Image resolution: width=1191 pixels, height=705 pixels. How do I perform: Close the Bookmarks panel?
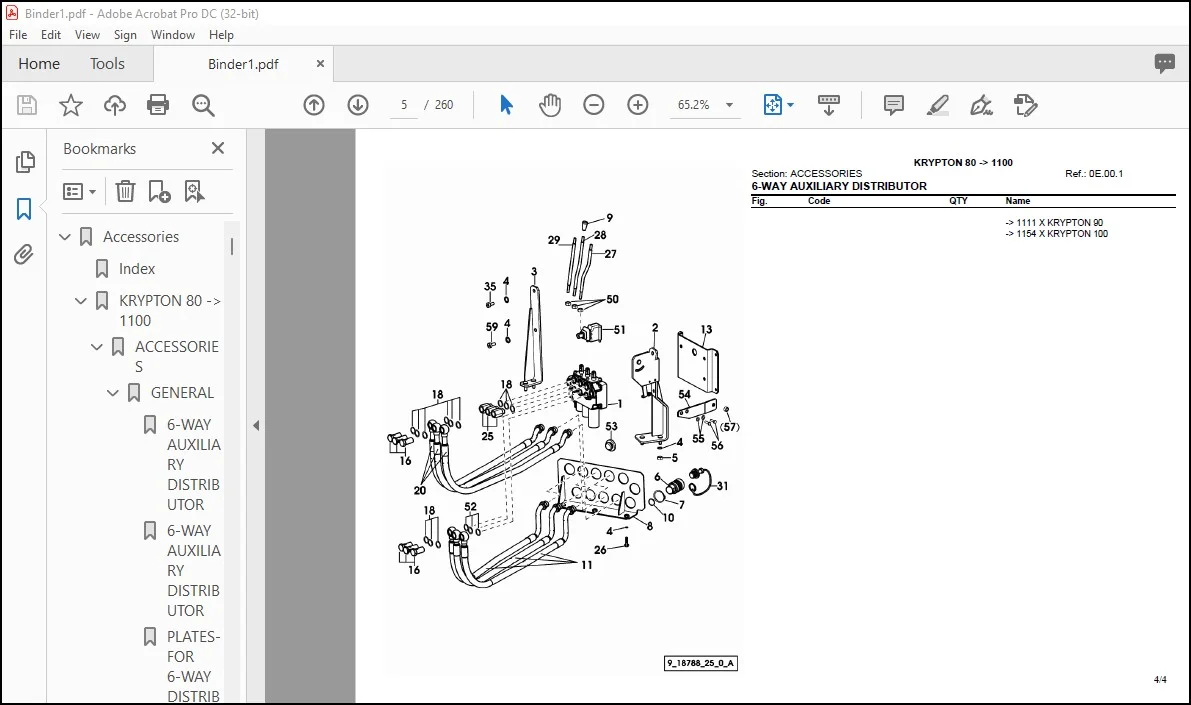(x=218, y=148)
